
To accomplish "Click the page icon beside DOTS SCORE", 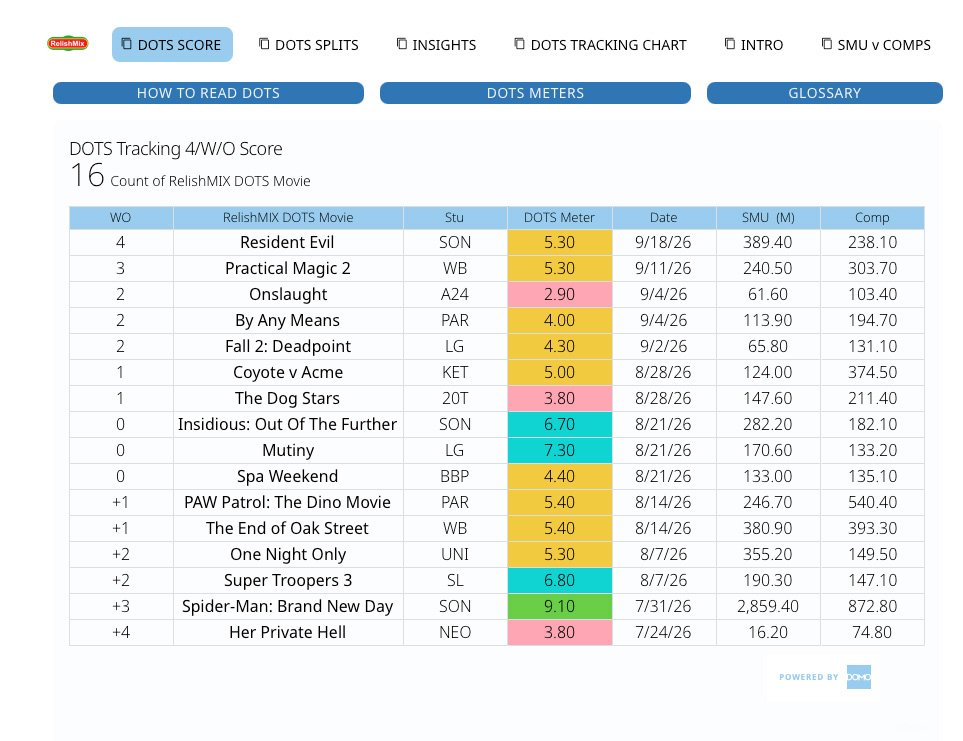I will [127, 44].
